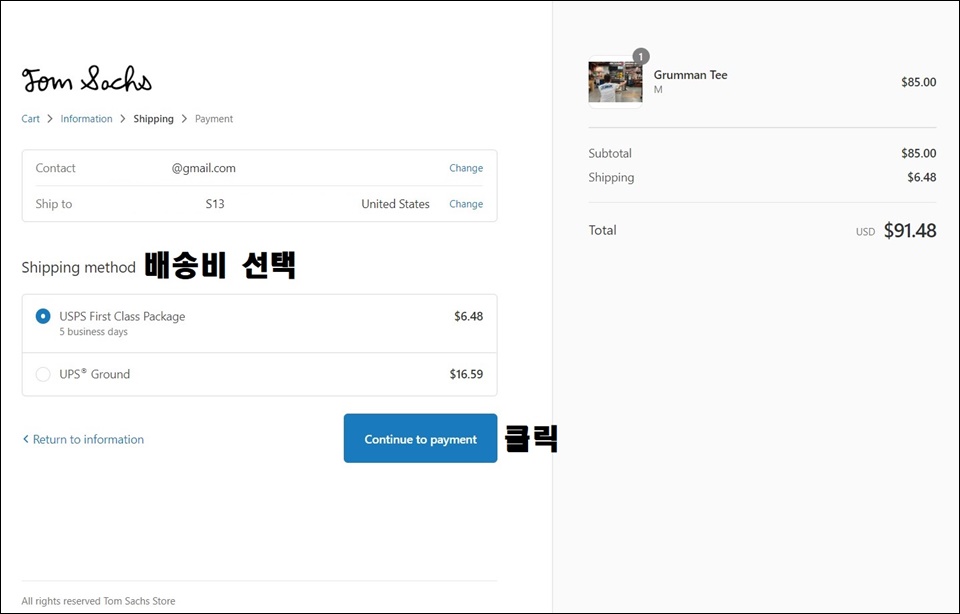Go to Information breadcrumb
The height and width of the screenshot is (614, 960).
coord(86,119)
